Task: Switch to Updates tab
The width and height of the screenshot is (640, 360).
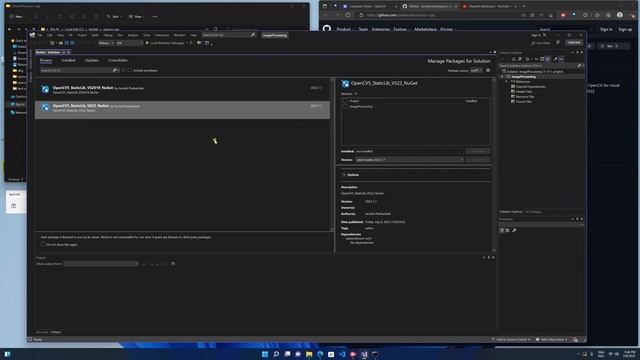Action: coord(91,60)
